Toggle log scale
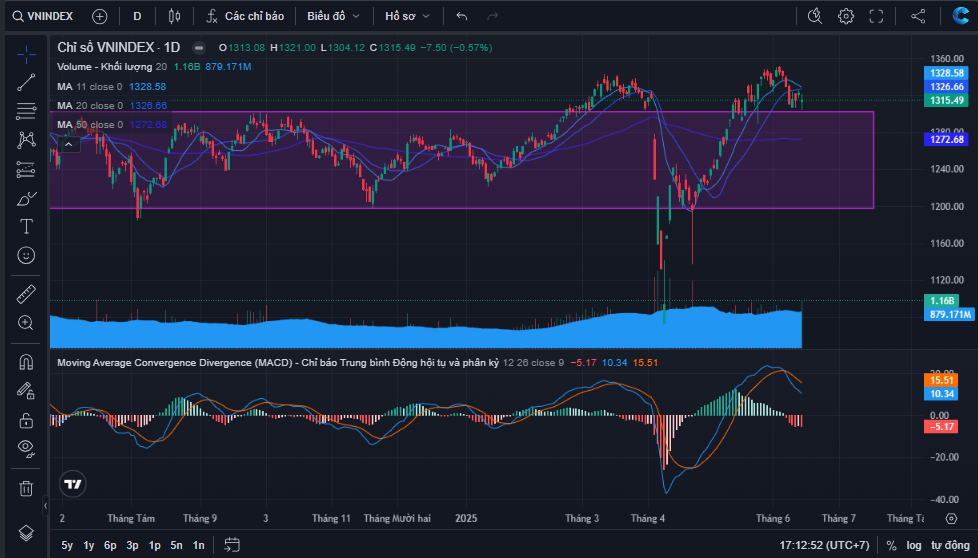Screen dimensions: 978x558 [914, 545]
